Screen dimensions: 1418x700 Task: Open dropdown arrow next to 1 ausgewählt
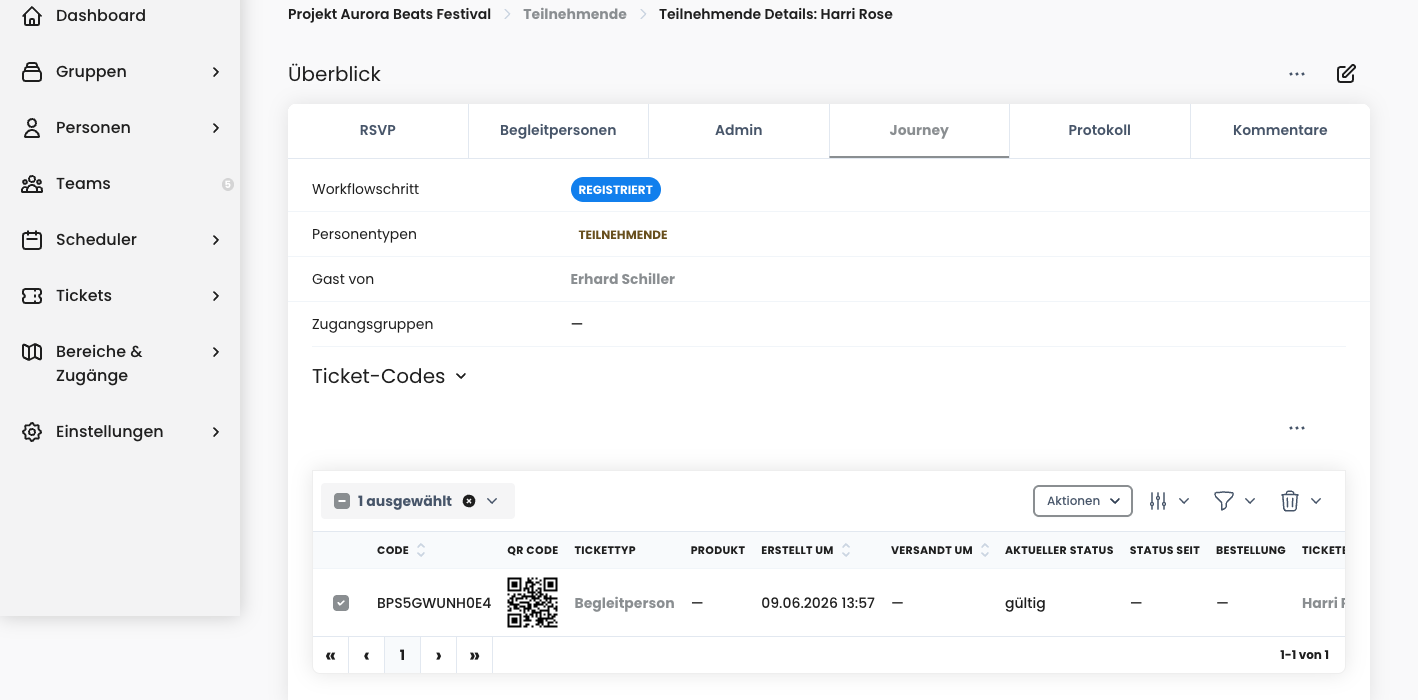click(492, 501)
